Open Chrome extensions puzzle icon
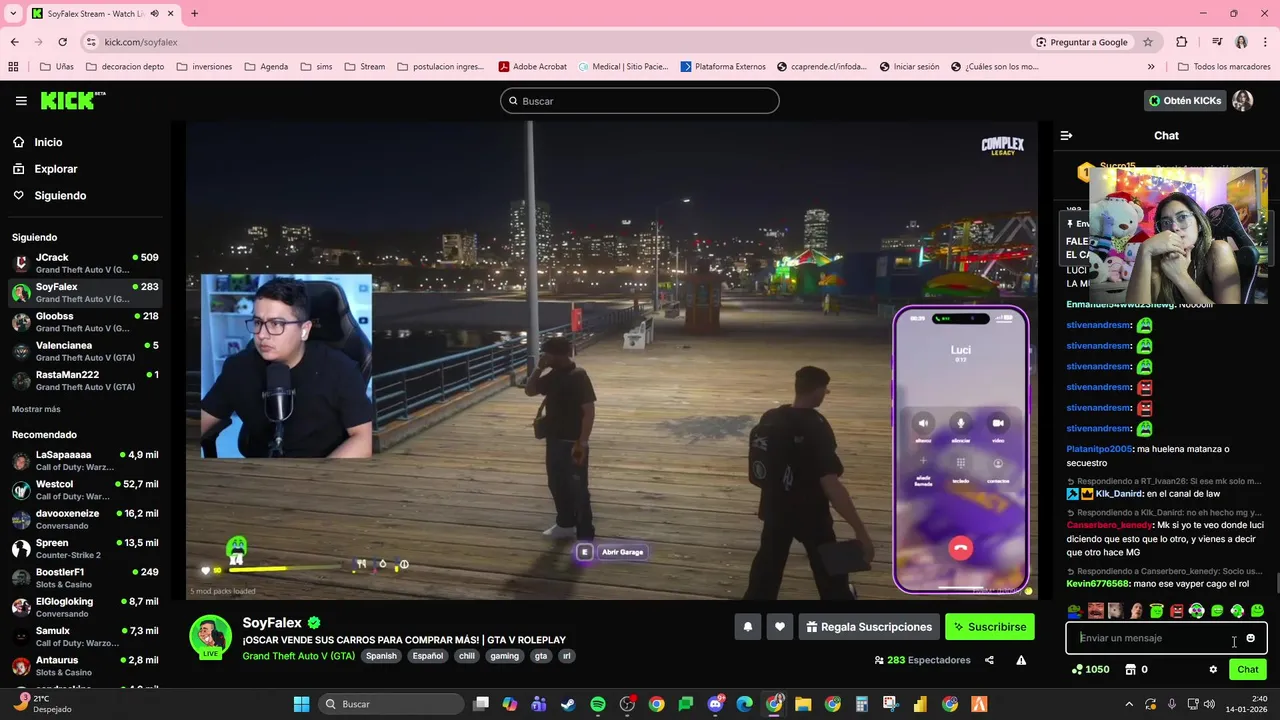 tap(1182, 42)
